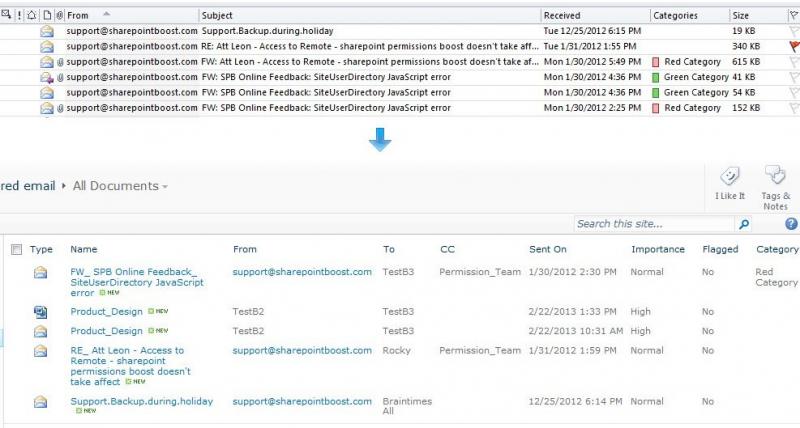Open the first Product_Design document link
800x428 pixels.
click(106, 311)
